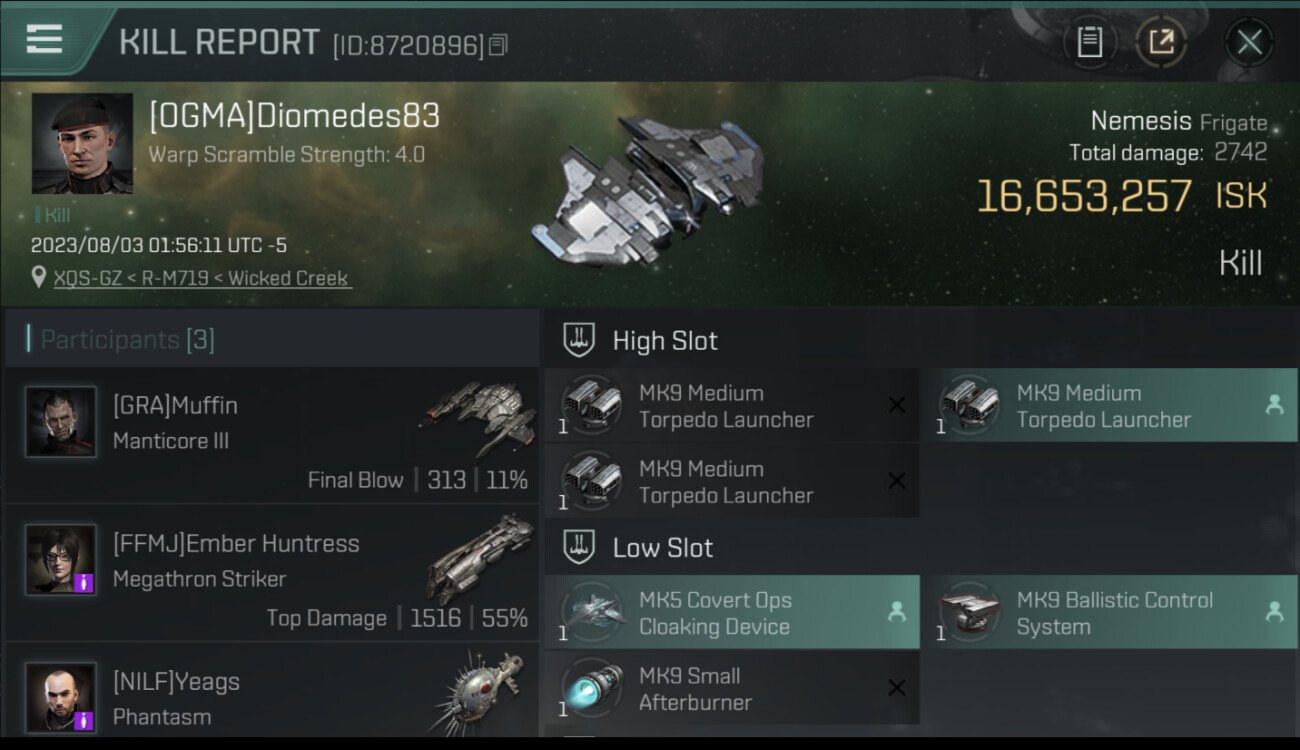Select the MK9 Small Afterburner icon
The width and height of the screenshot is (1300, 750).
click(592, 689)
